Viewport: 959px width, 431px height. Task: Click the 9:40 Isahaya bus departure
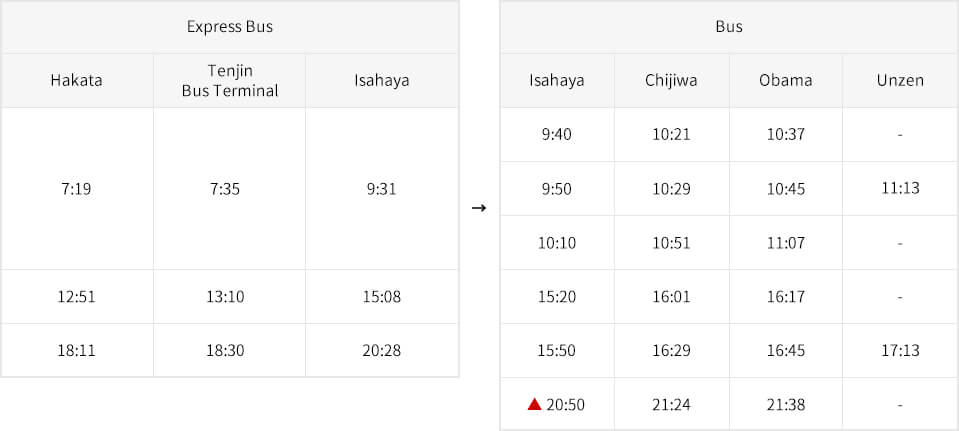(x=557, y=134)
